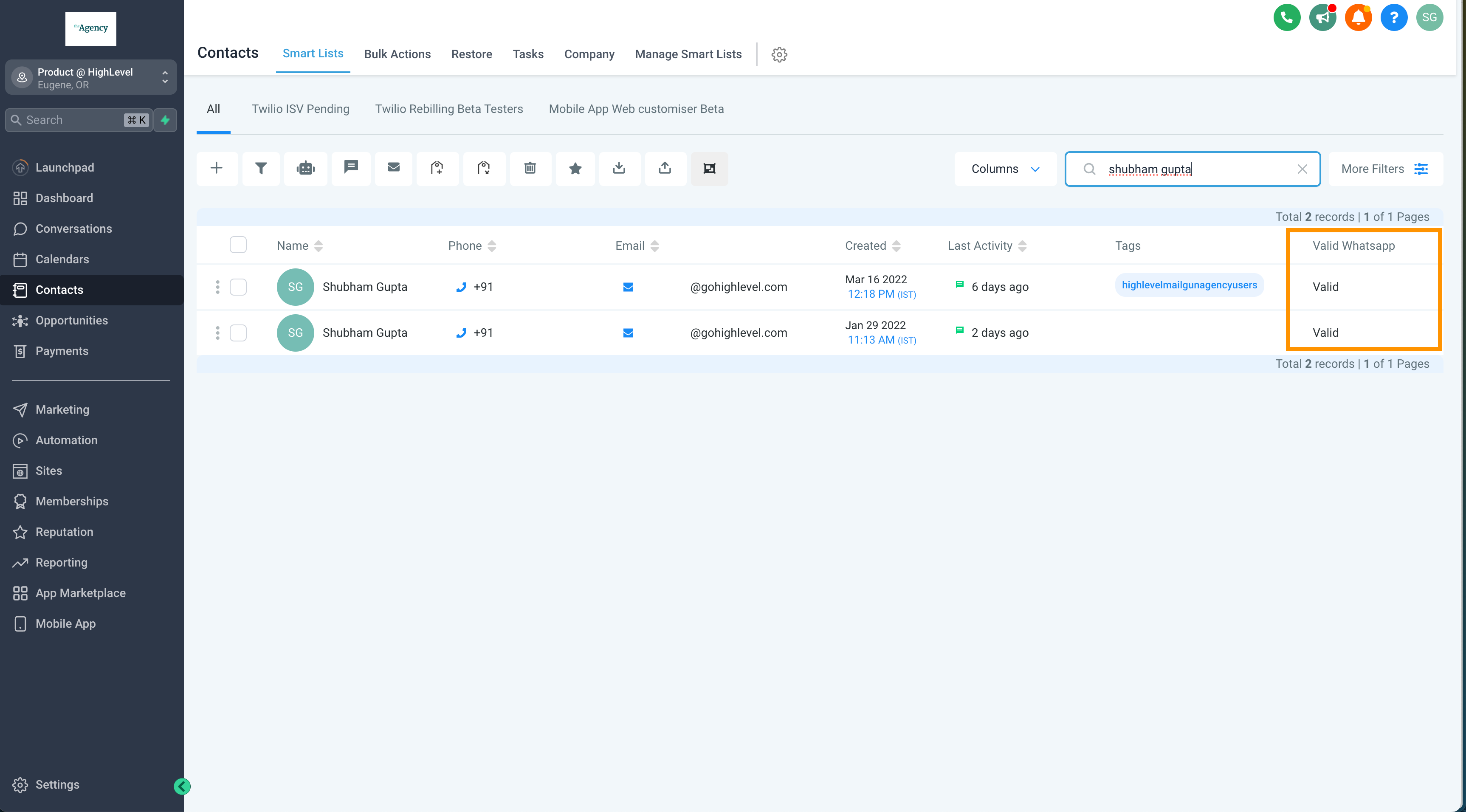Check the checkbox for Jan 29 2022 contact
The width and height of the screenshot is (1466, 812).
click(238, 333)
